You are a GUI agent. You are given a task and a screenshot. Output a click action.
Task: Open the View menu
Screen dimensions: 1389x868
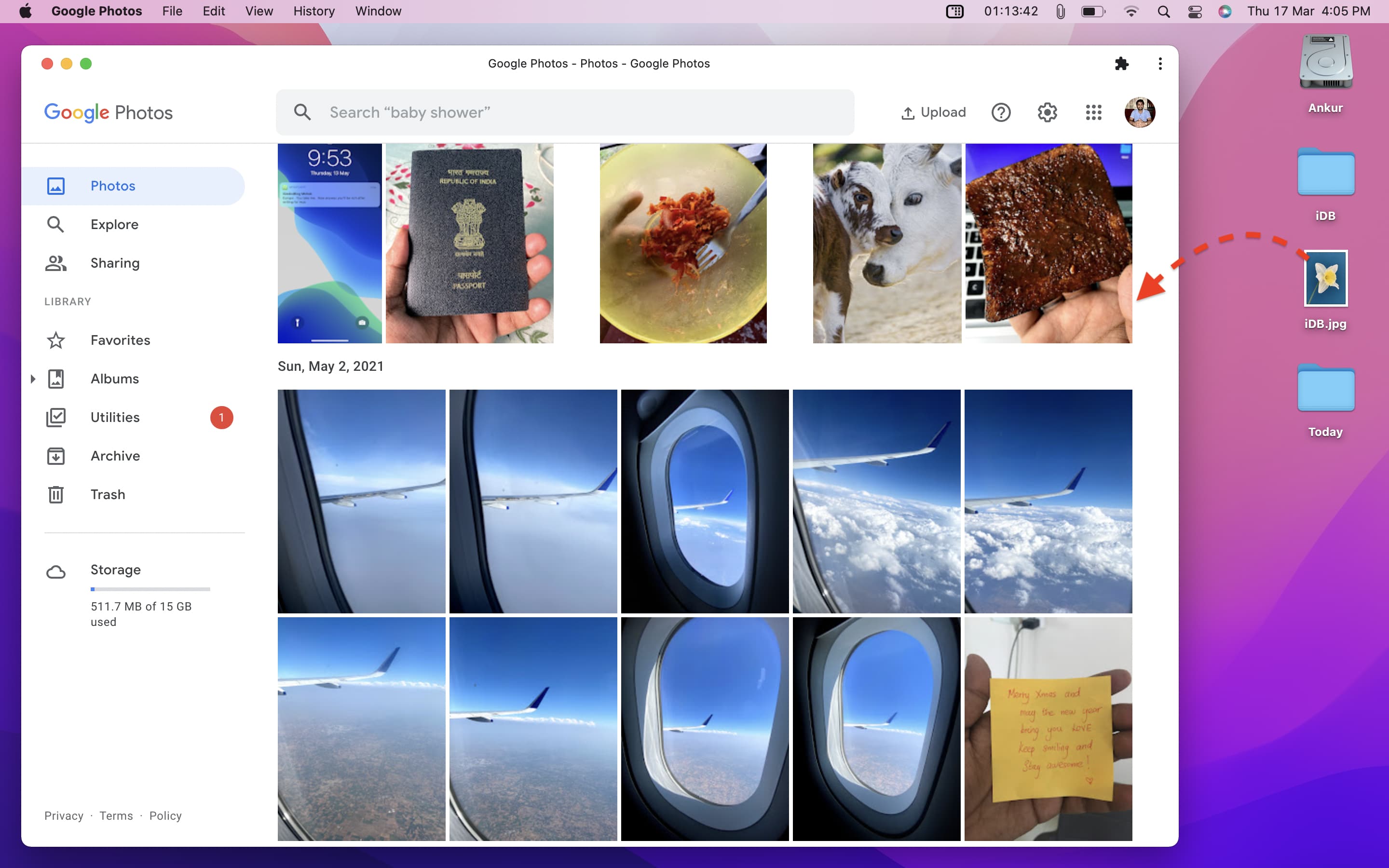pyautogui.click(x=259, y=11)
